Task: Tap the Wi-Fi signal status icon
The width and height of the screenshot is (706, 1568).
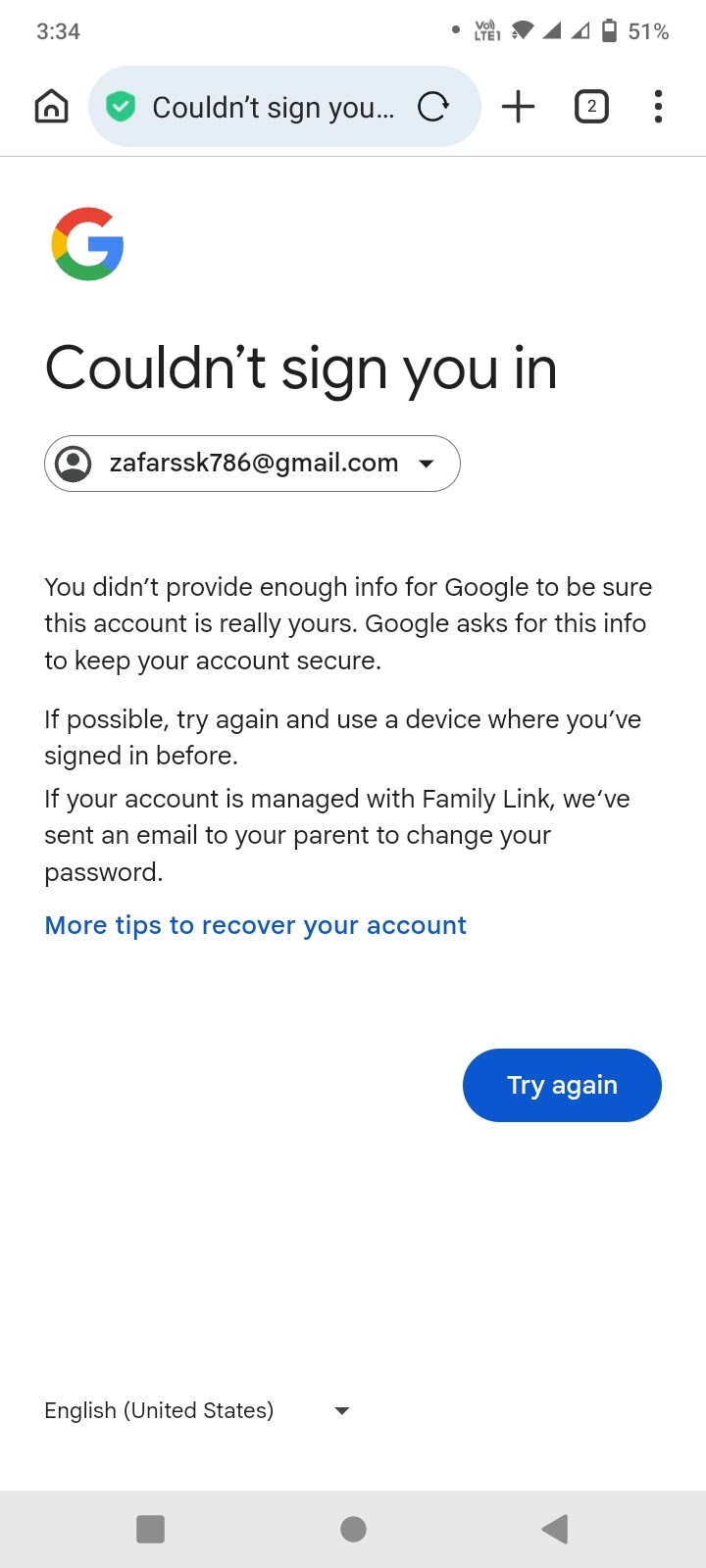Action: click(x=523, y=31)
